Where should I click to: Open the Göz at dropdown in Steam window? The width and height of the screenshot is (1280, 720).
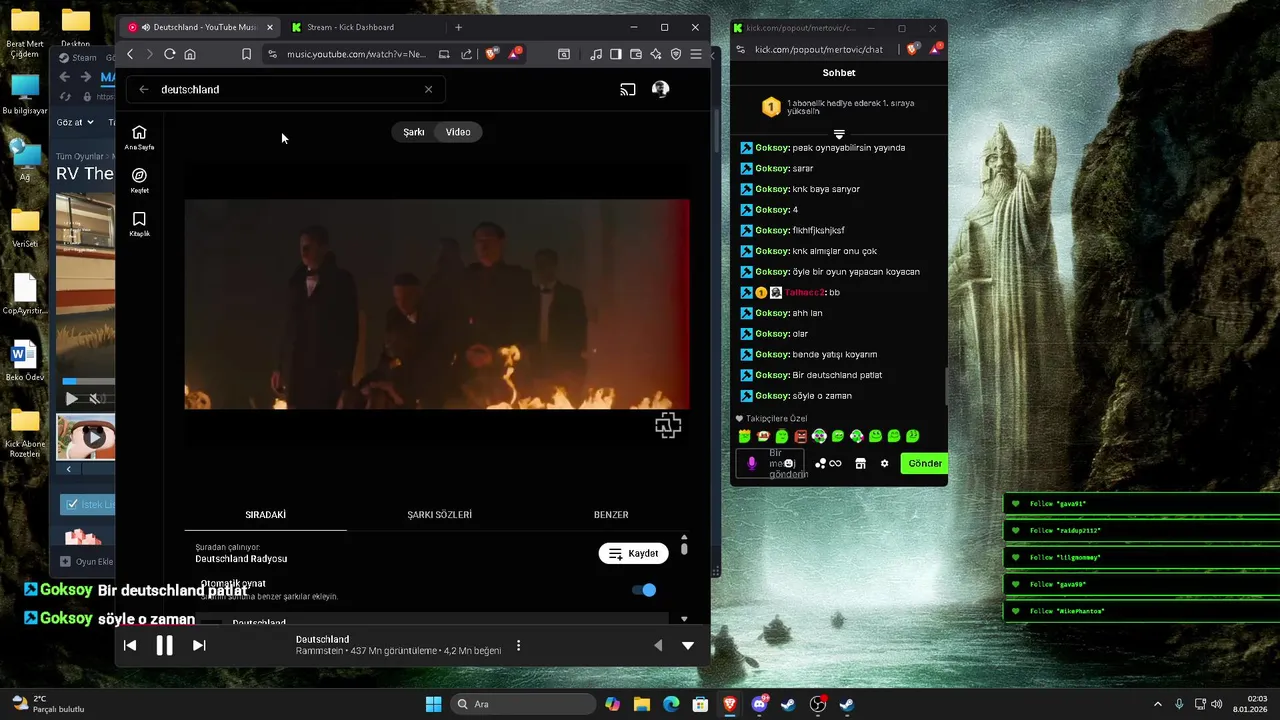tap(75, 122)
